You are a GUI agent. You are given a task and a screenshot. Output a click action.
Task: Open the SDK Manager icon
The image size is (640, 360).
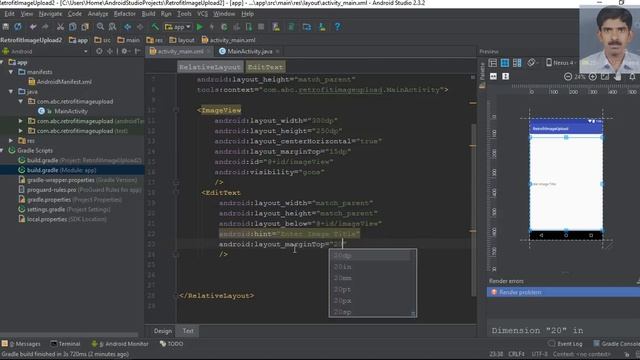pos(322,27)
